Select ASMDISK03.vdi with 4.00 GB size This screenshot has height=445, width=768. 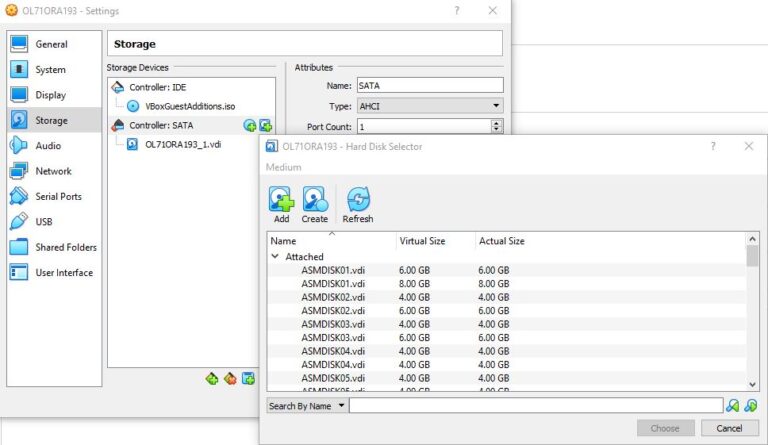pyautogui.click(x=507, y=324)
